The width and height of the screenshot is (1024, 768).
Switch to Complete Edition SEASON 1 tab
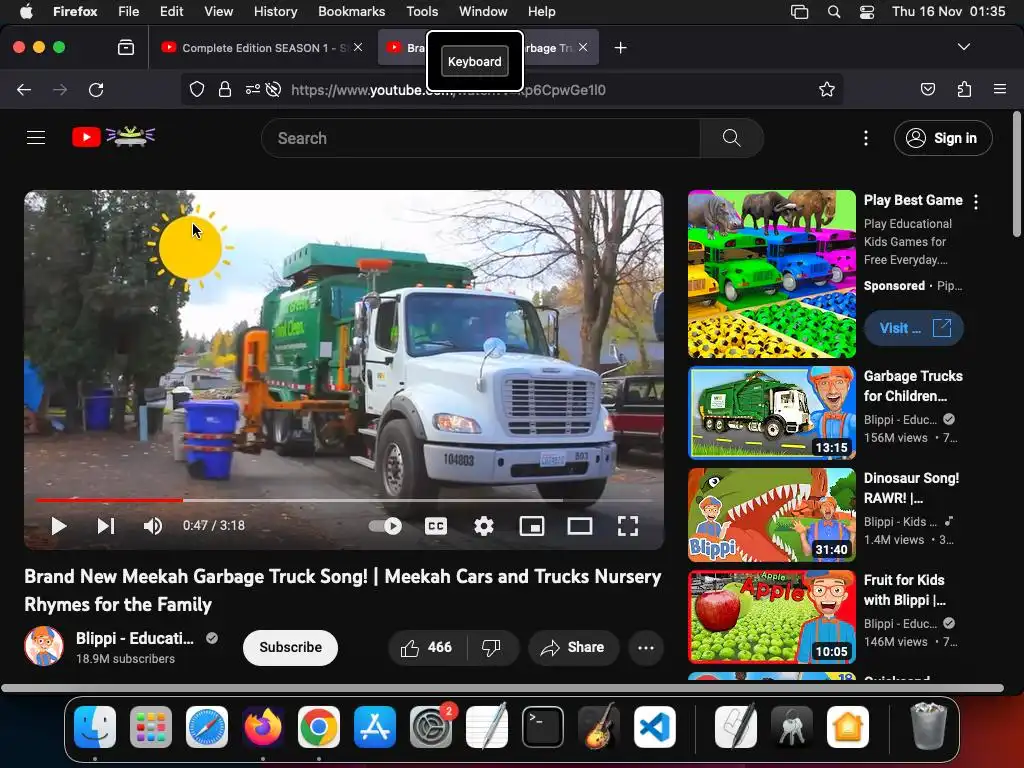click(261, 48)
